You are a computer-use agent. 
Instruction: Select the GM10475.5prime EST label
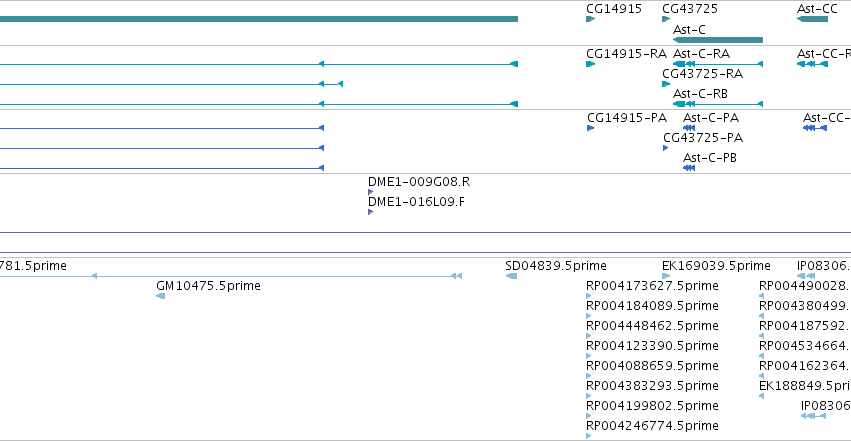tap(208, 286)
